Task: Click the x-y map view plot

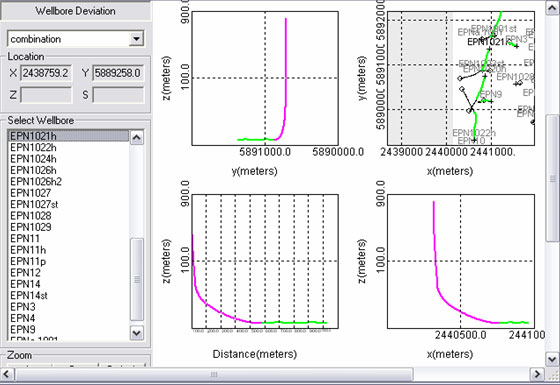Action: point(461,78)
